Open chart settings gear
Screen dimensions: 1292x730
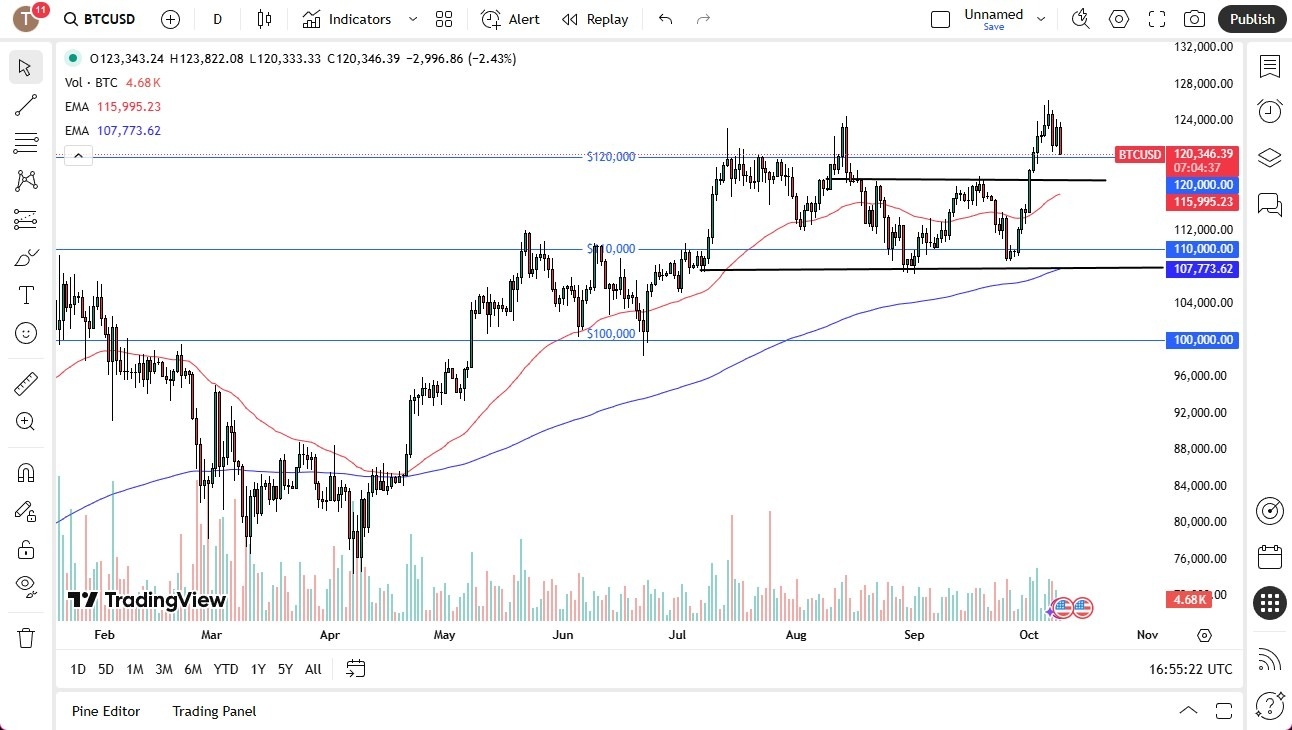(1118, 18)
